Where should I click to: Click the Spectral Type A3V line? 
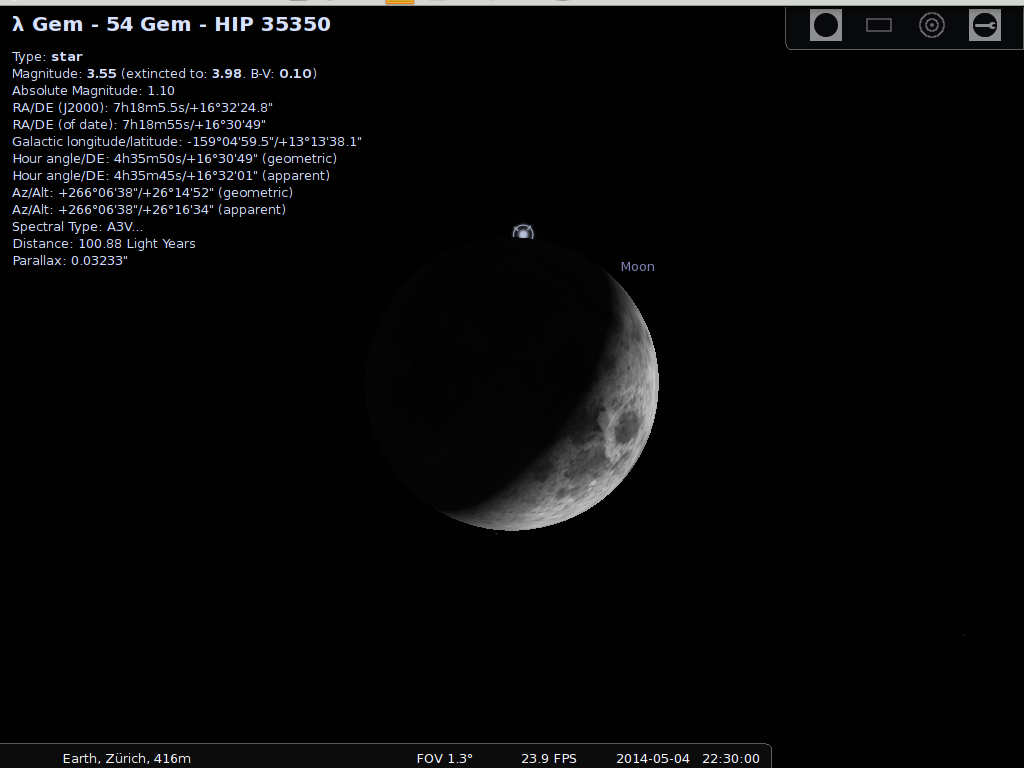[77, 227]
